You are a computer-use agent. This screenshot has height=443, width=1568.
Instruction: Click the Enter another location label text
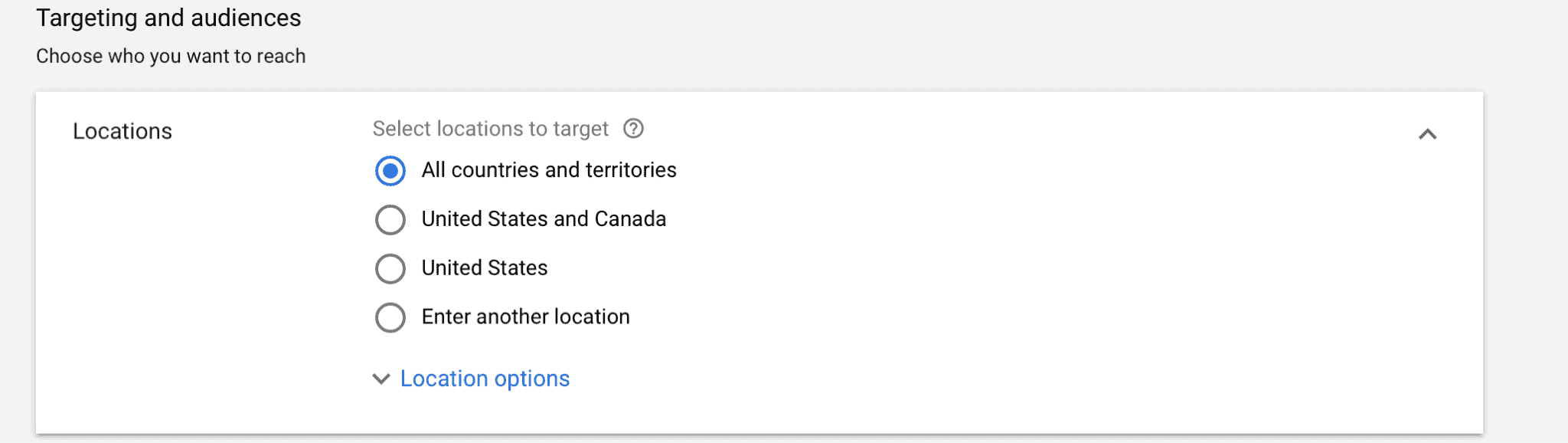click(525, 317)
